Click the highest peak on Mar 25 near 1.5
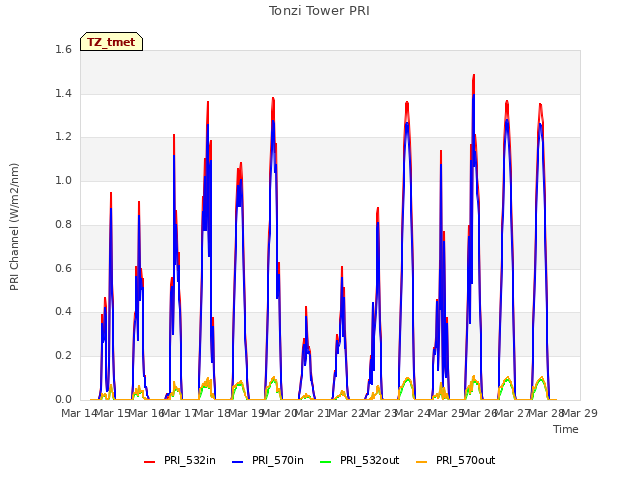 pos(473,76)
